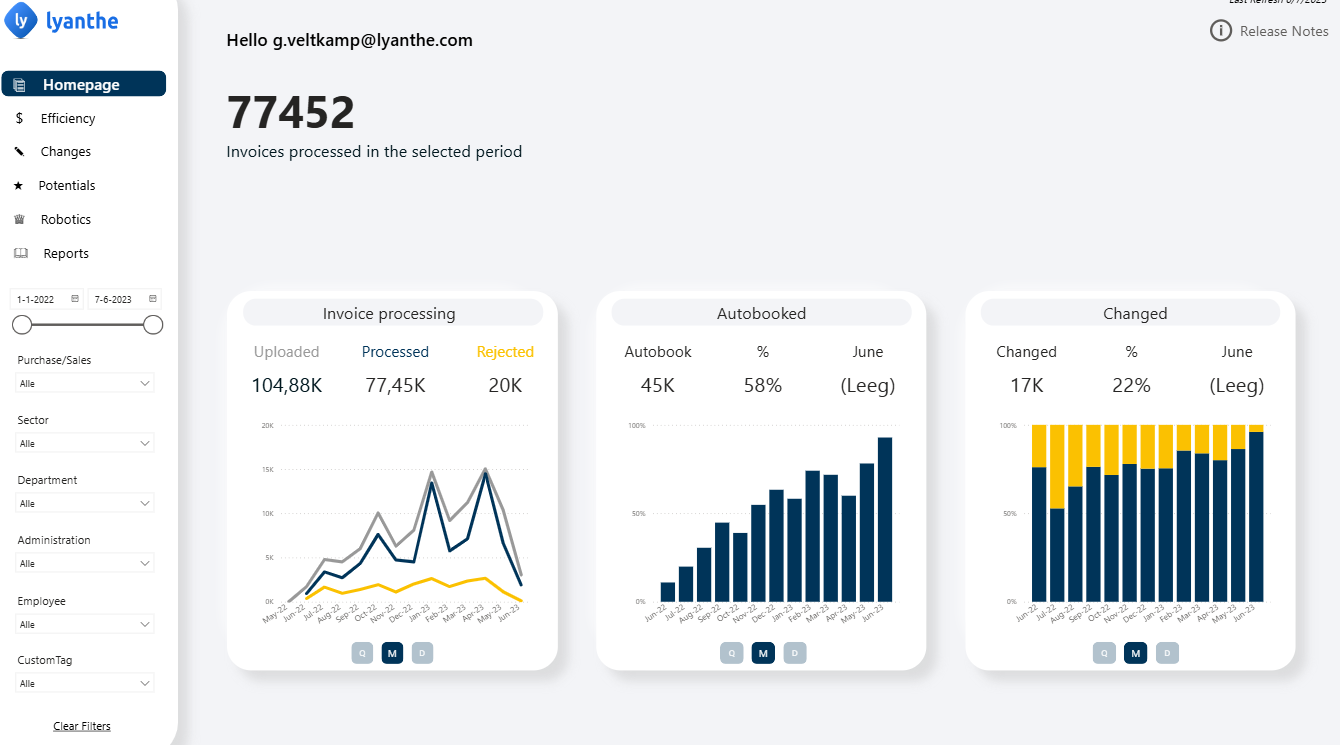This screenshot has width=1340, height=745.
Task: Click the lyanthe logo icon
Action: 21,20
